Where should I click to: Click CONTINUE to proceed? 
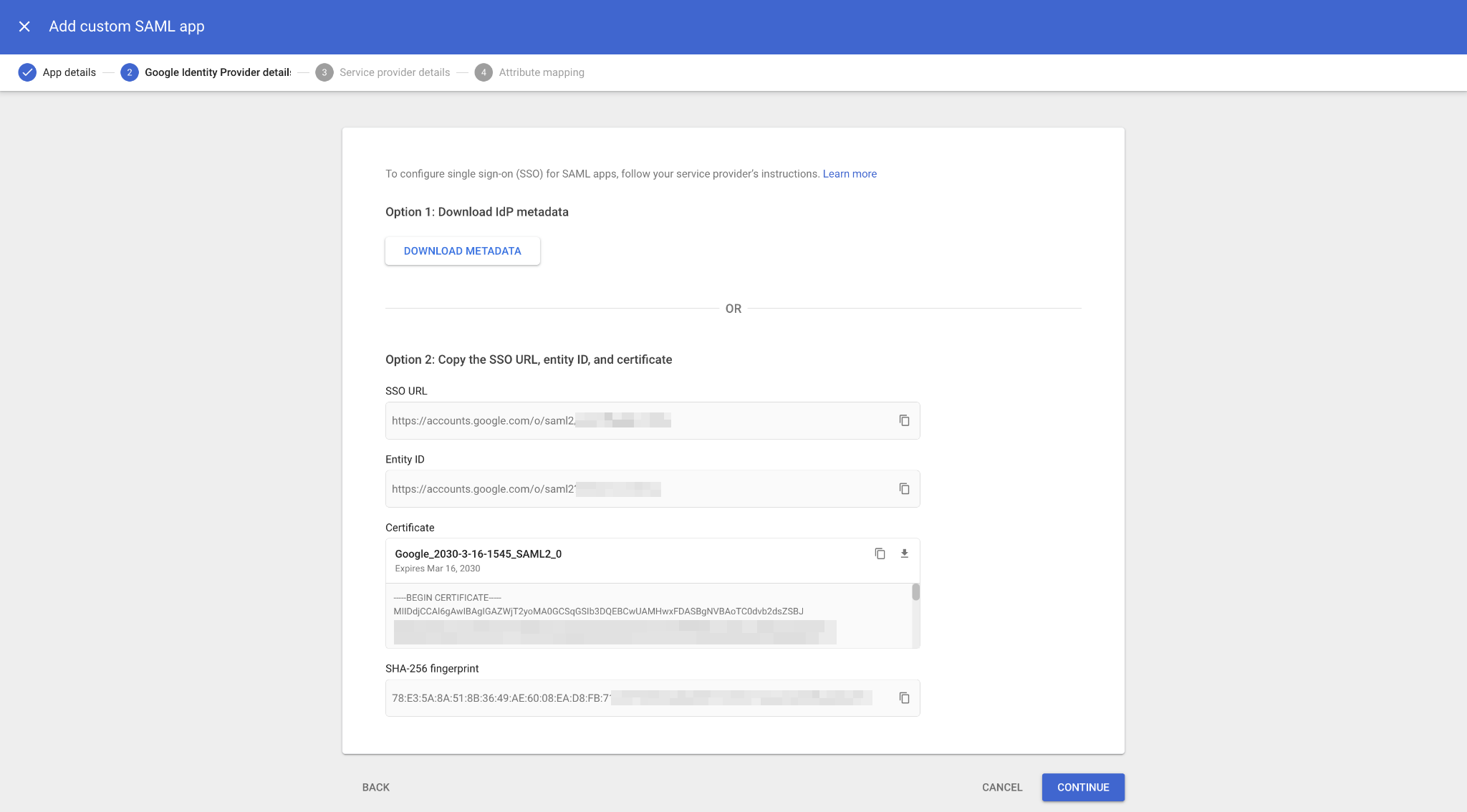[1082, 787]
